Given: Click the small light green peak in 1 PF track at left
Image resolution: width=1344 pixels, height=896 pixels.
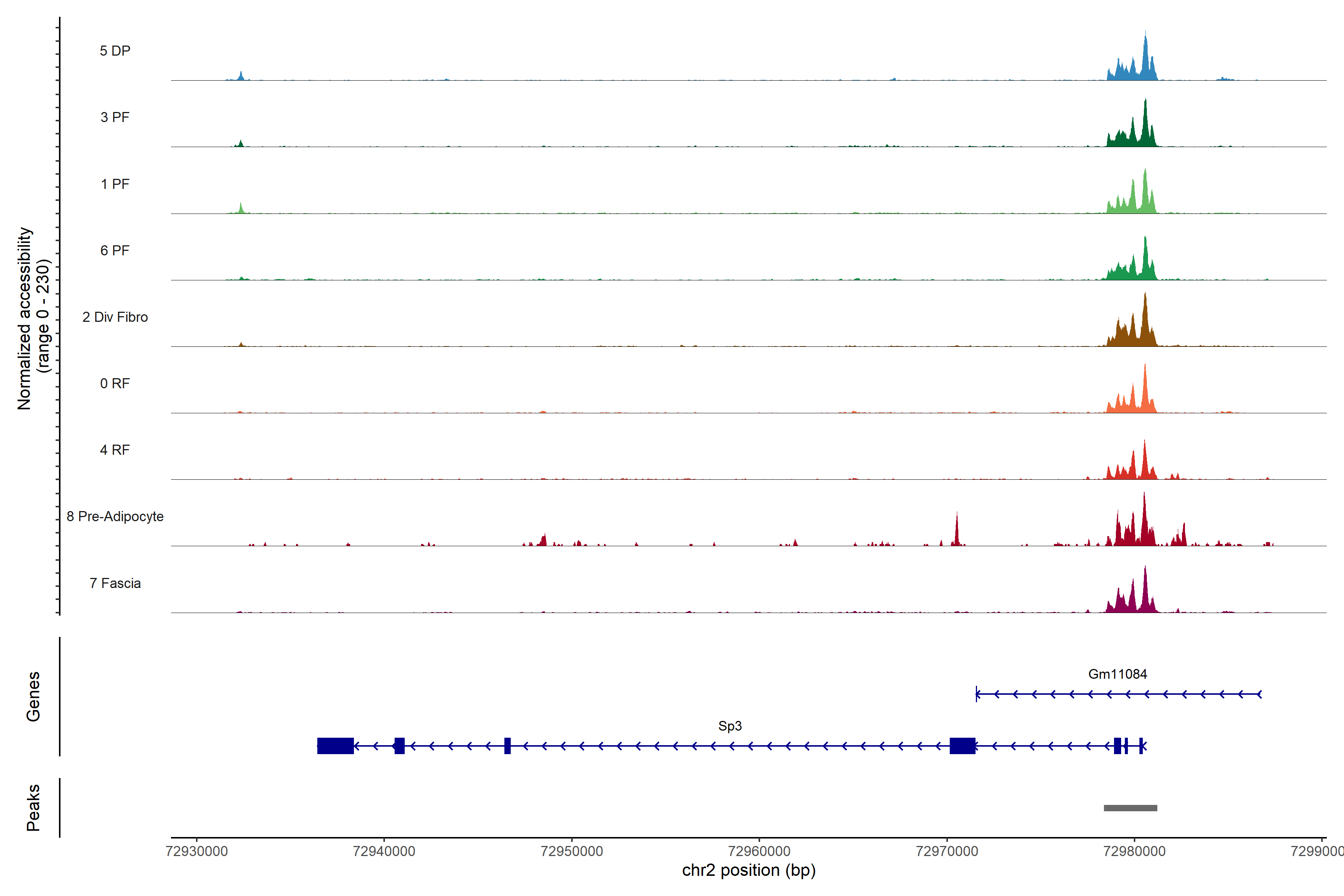Looking at the screenshot, I should (x=241, y=209).
